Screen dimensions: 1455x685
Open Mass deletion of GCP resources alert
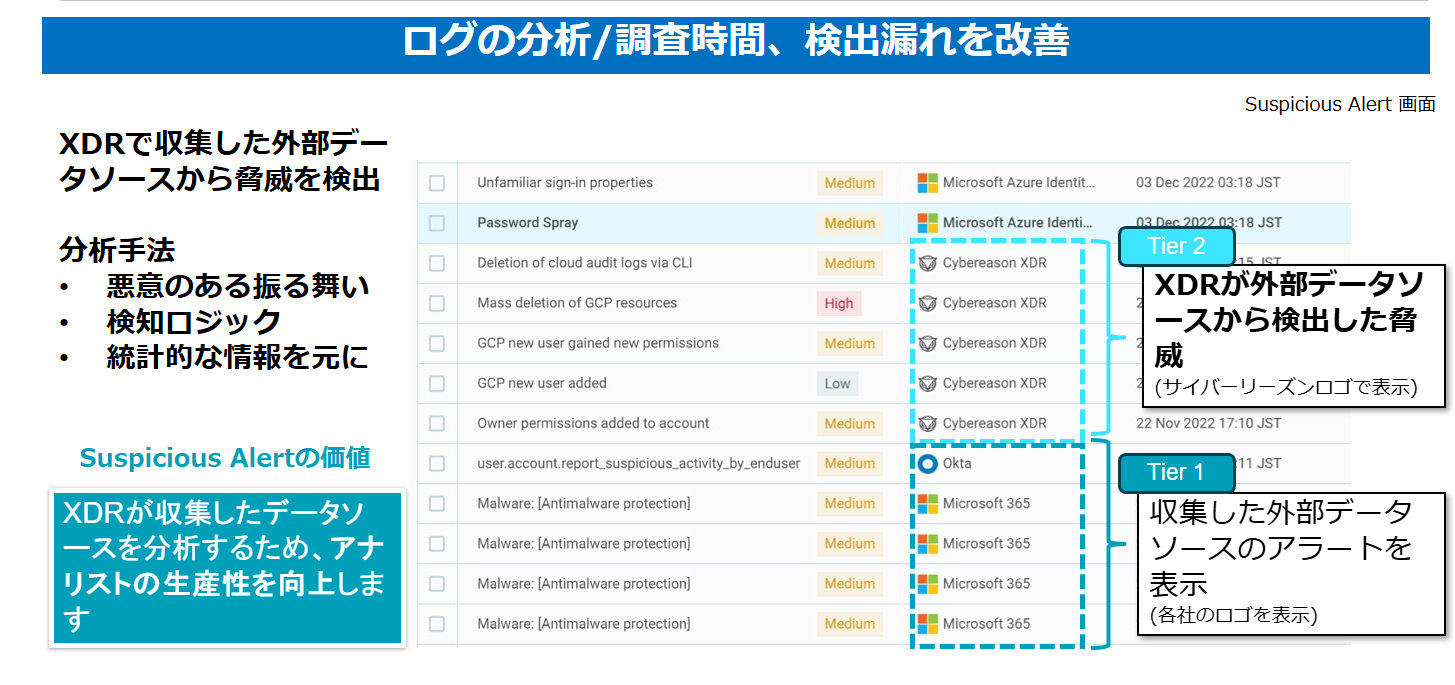[x=577, y=303]
